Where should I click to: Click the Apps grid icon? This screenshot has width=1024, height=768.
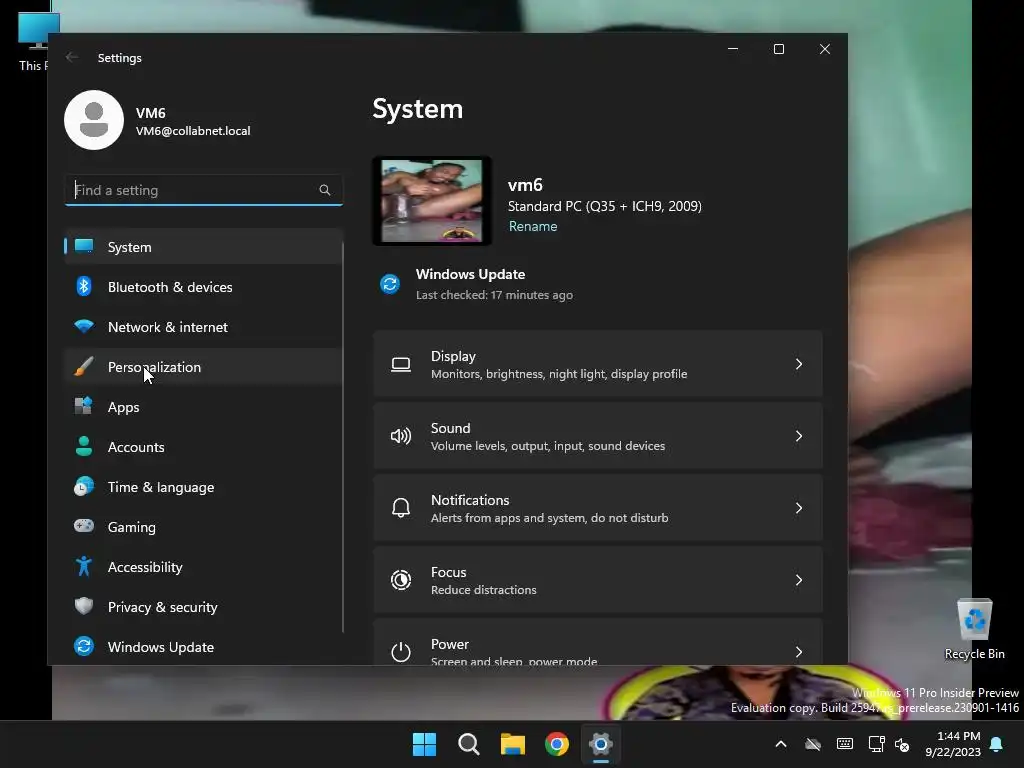click(x=84, y=406)
